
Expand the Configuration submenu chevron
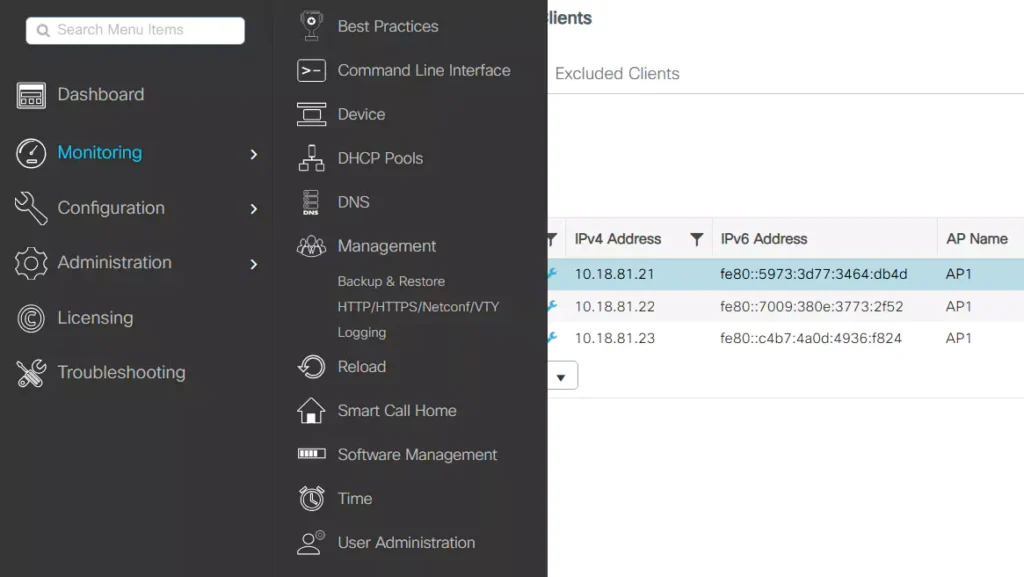(x=254, y=209)
